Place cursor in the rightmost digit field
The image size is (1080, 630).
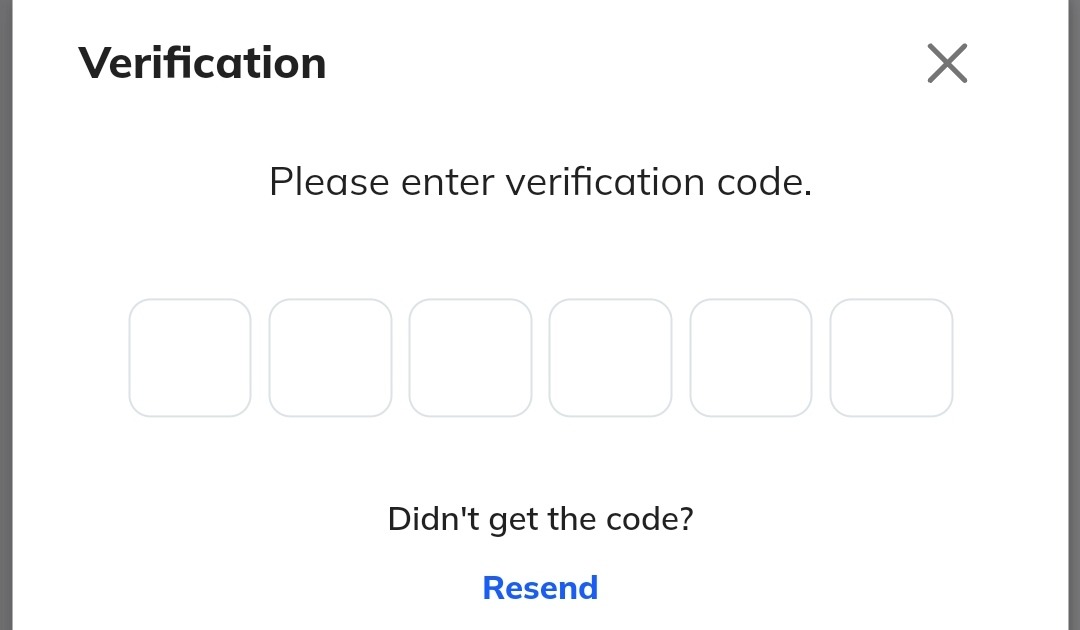pyautogui.click(x=891, y=357)
